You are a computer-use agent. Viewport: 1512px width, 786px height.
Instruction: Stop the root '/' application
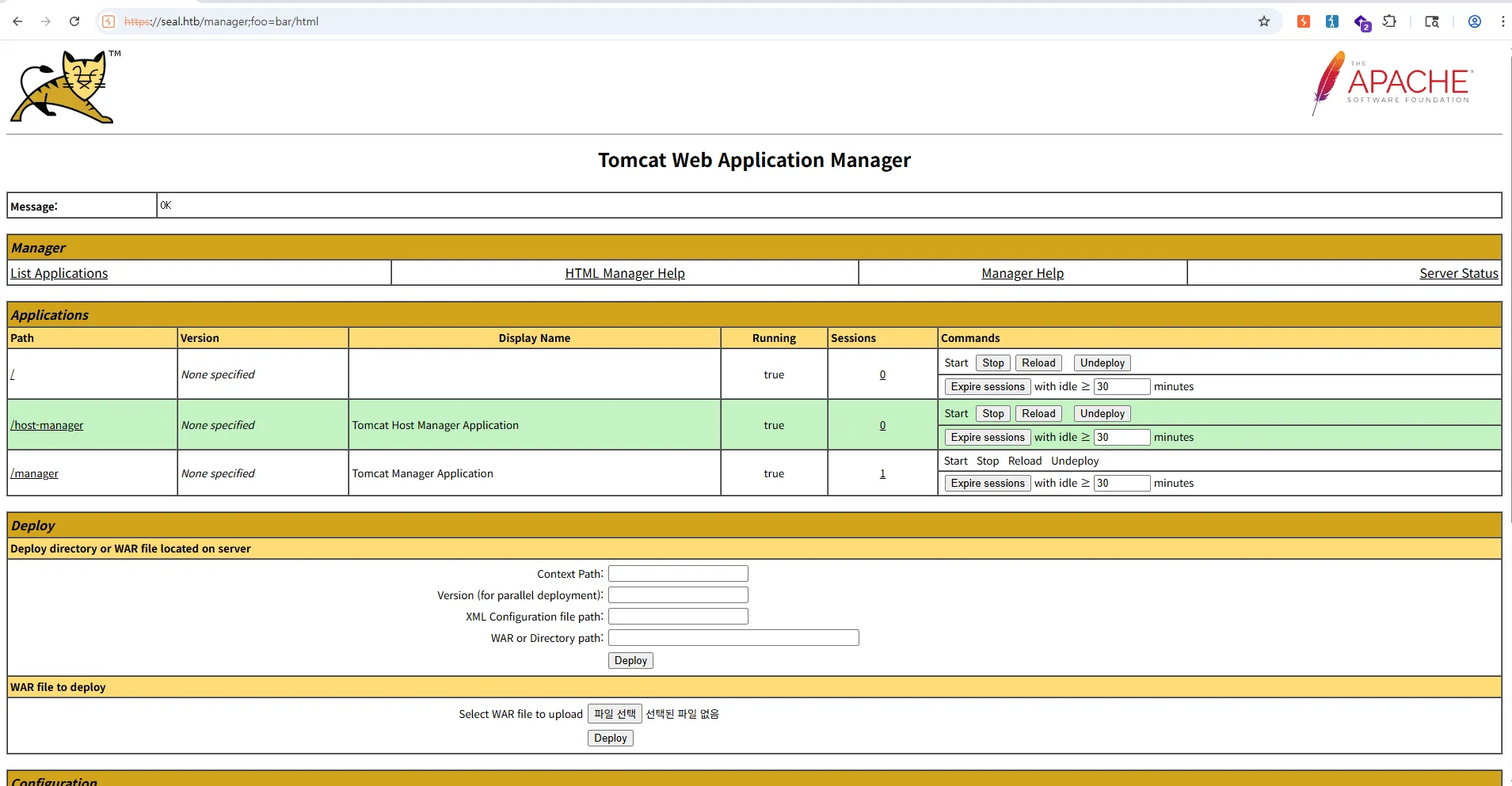tap(993, 363)
